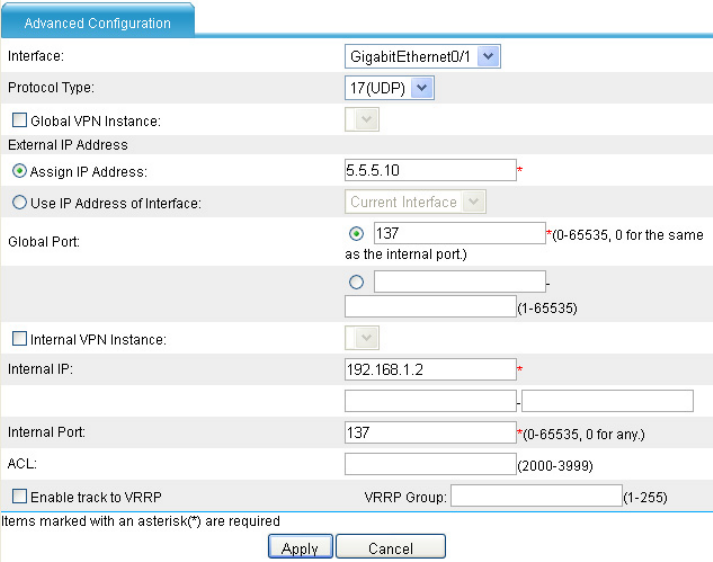
Task: Select the Global Port range radio button
Action: [356, 282]
